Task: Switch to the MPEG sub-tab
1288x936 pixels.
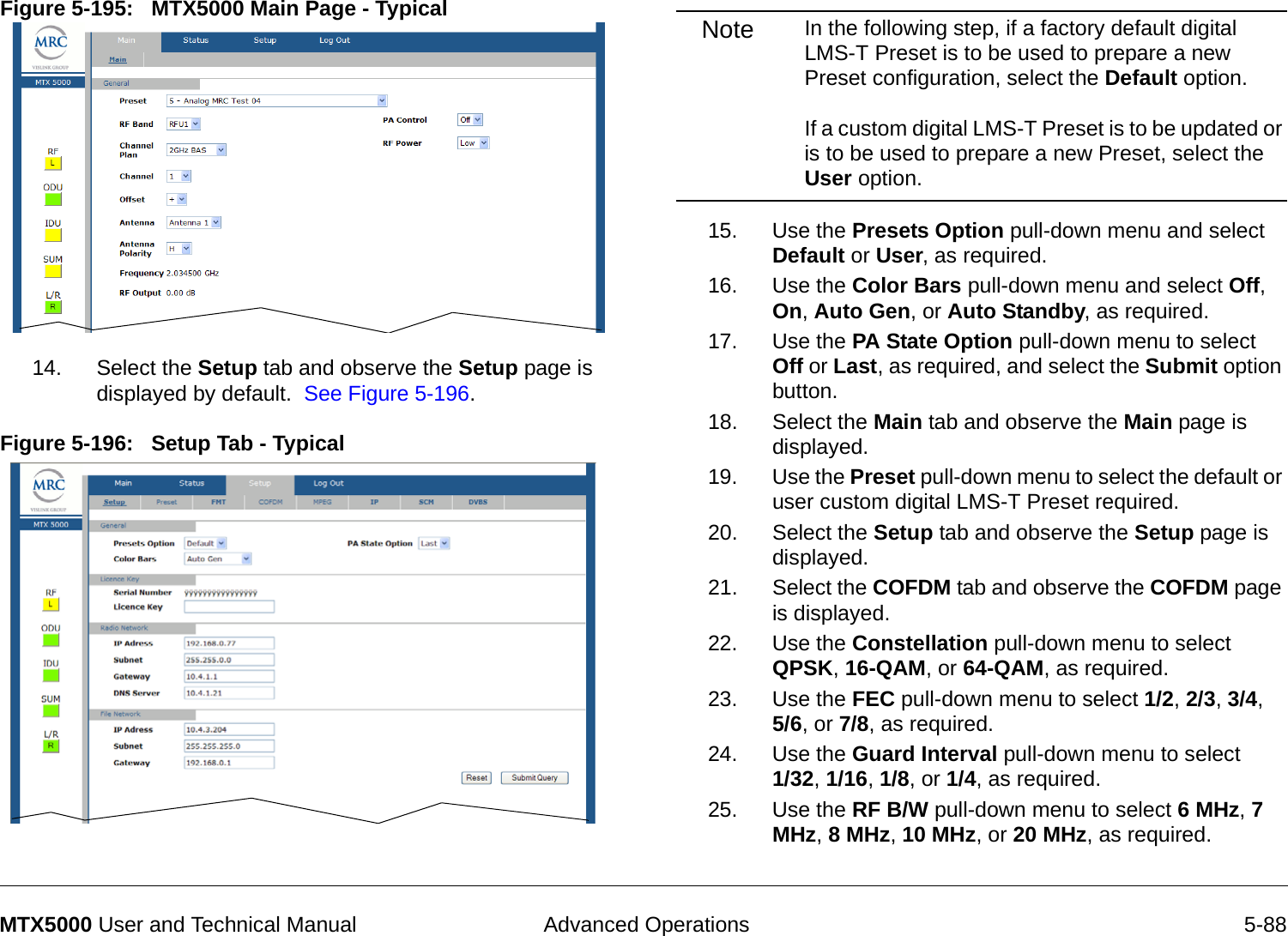Action: [x=323, y=502]
